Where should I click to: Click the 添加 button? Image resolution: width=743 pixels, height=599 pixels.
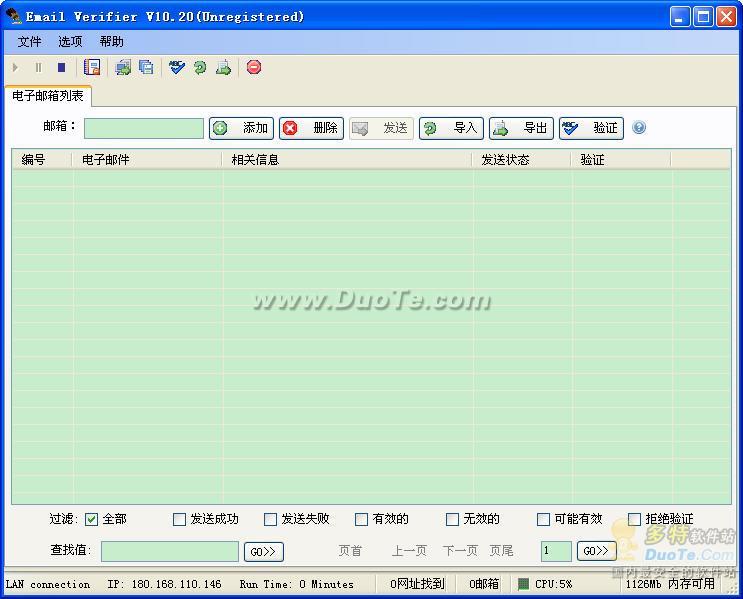click(x=242, y=128)
